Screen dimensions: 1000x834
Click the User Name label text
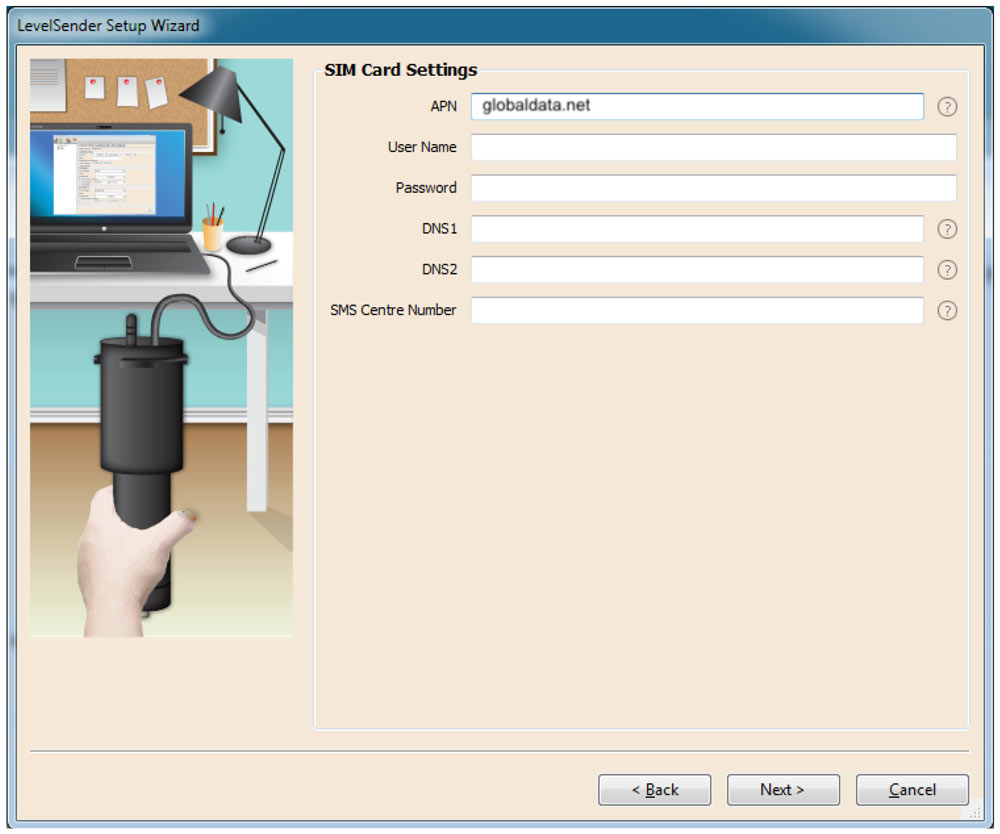coord(422,146)
